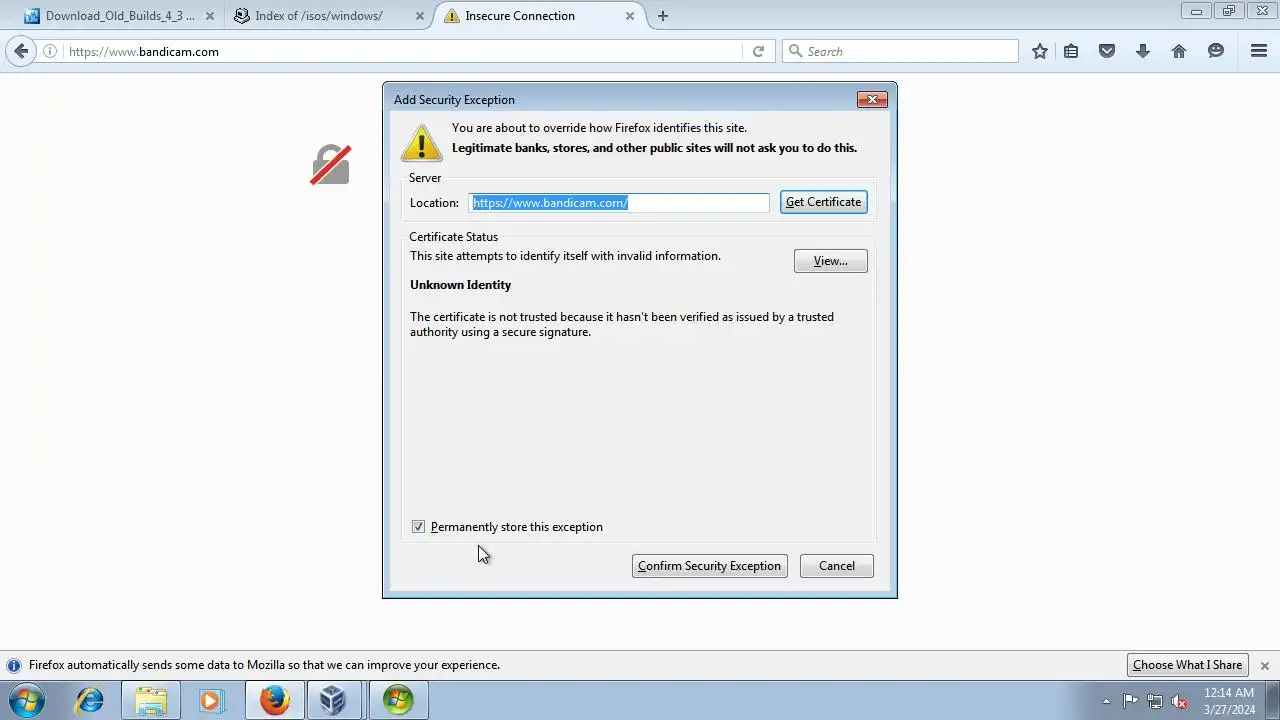Show the bookmarks list icon

tap(1071, 51)
